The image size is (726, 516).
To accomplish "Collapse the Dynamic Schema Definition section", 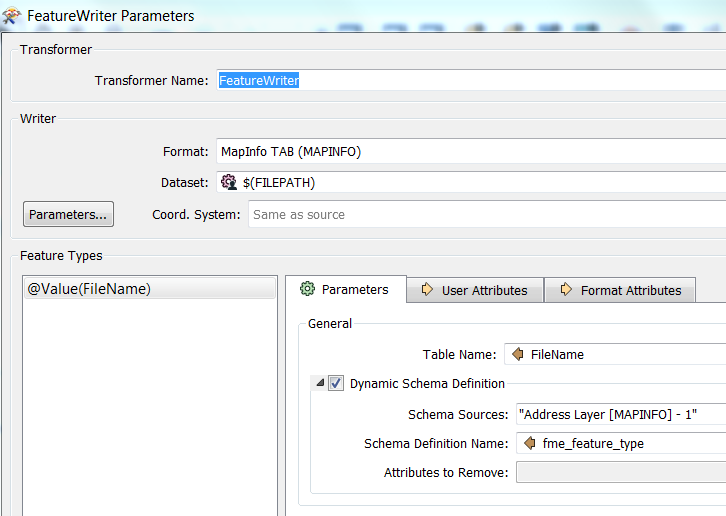I will [x=320, y=383].
